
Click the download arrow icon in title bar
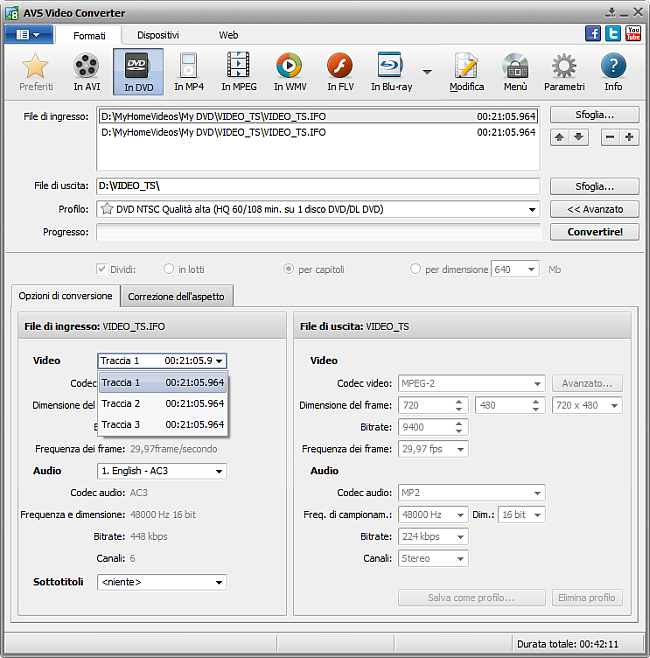(x=611, y=13)
